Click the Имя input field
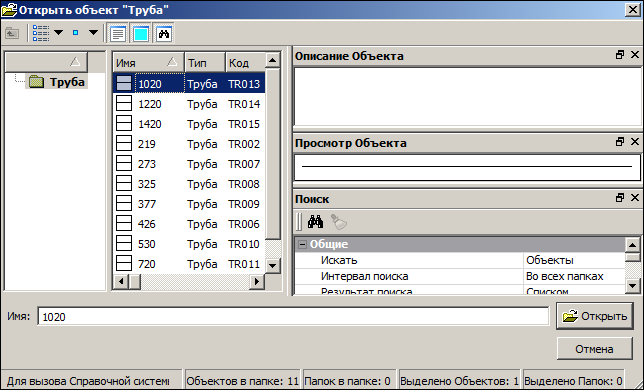The width and height of the screenshot is (644, 390). [293, 317]
